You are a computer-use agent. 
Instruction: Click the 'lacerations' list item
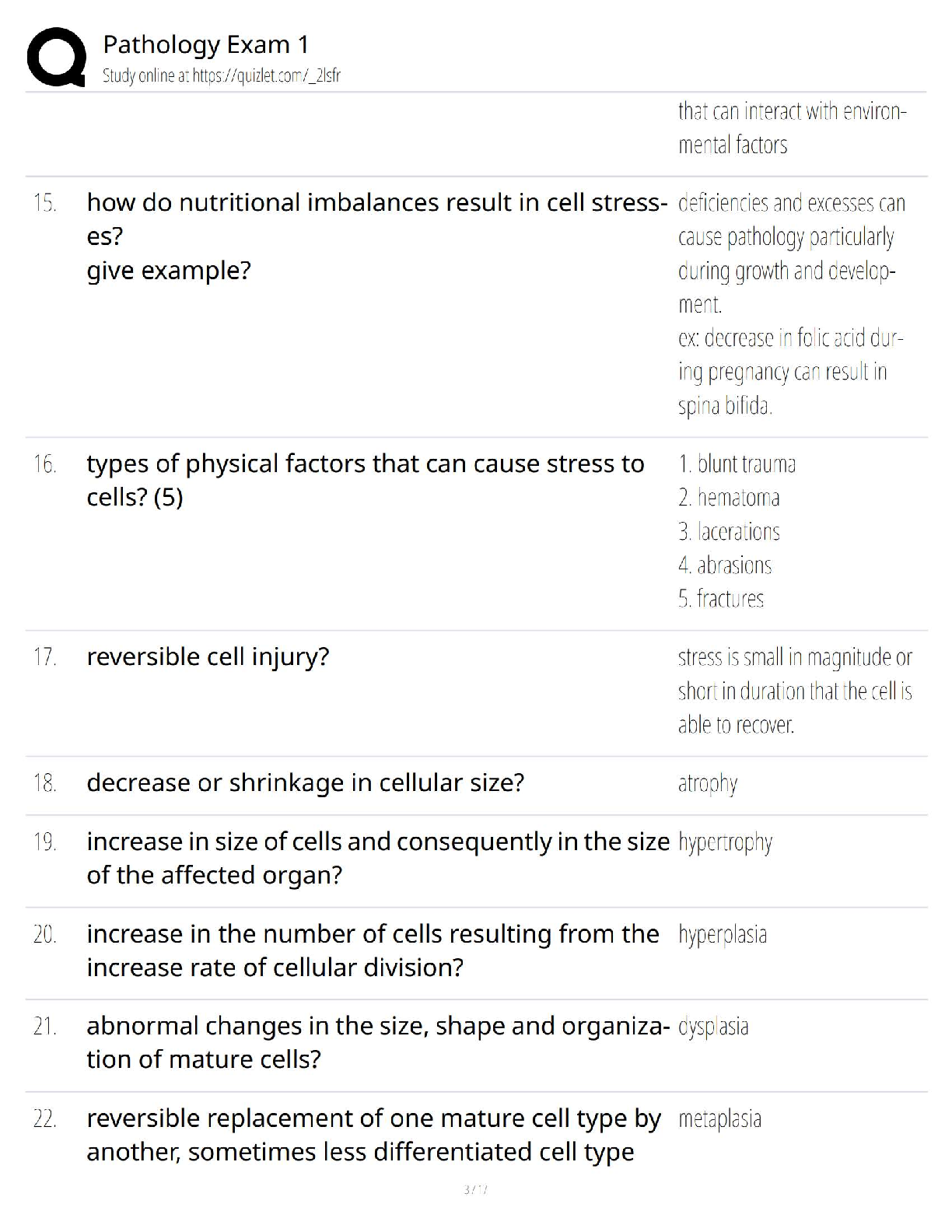(x=729, y=532)
